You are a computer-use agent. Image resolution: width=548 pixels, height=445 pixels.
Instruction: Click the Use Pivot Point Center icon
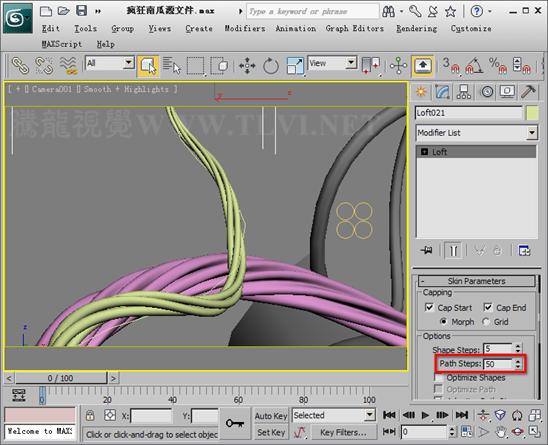[371, 66]
